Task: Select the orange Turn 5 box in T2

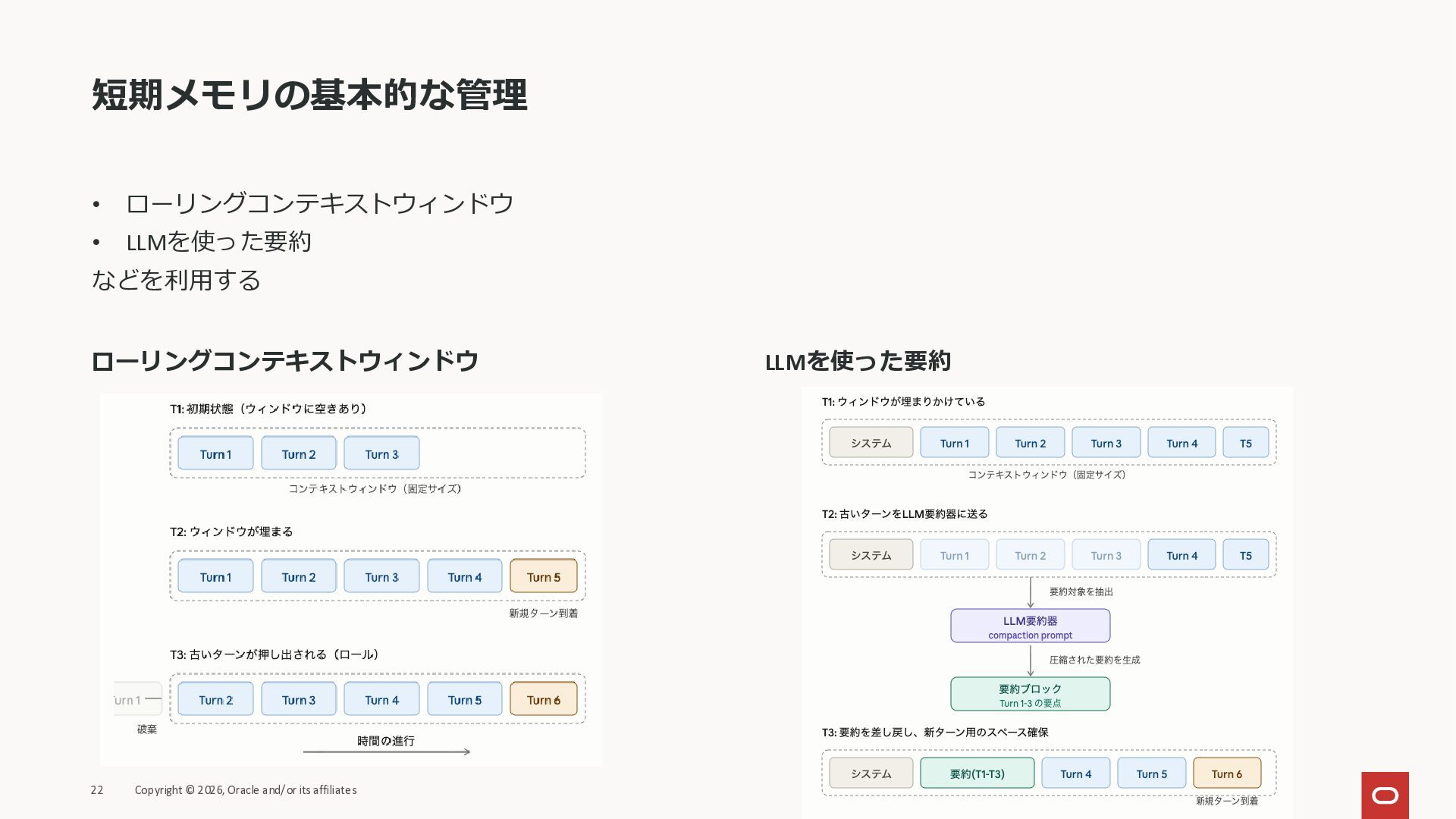Action: (x=543, y=577)
